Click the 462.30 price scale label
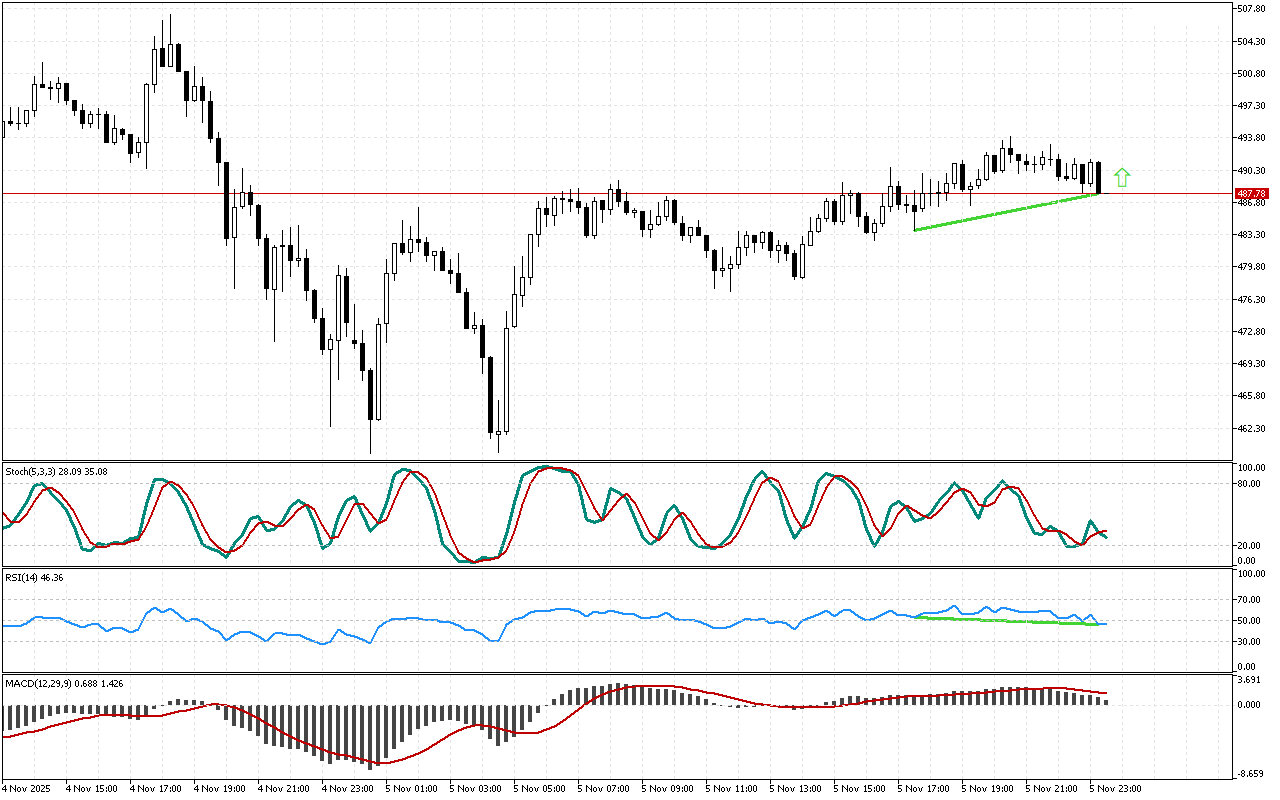 pos(1251,428)
